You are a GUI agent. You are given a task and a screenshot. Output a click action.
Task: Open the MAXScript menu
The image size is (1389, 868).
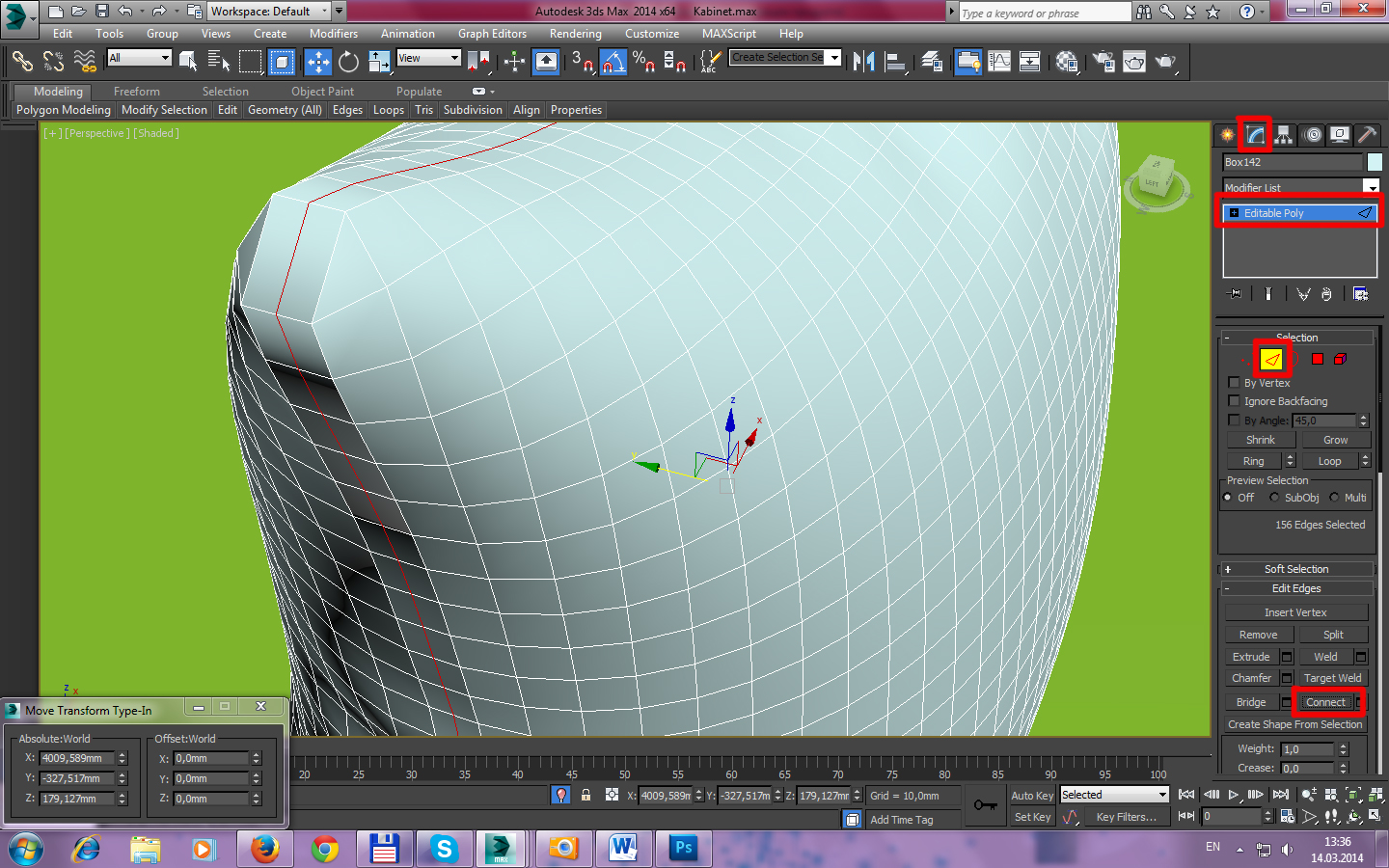point(729,34)
